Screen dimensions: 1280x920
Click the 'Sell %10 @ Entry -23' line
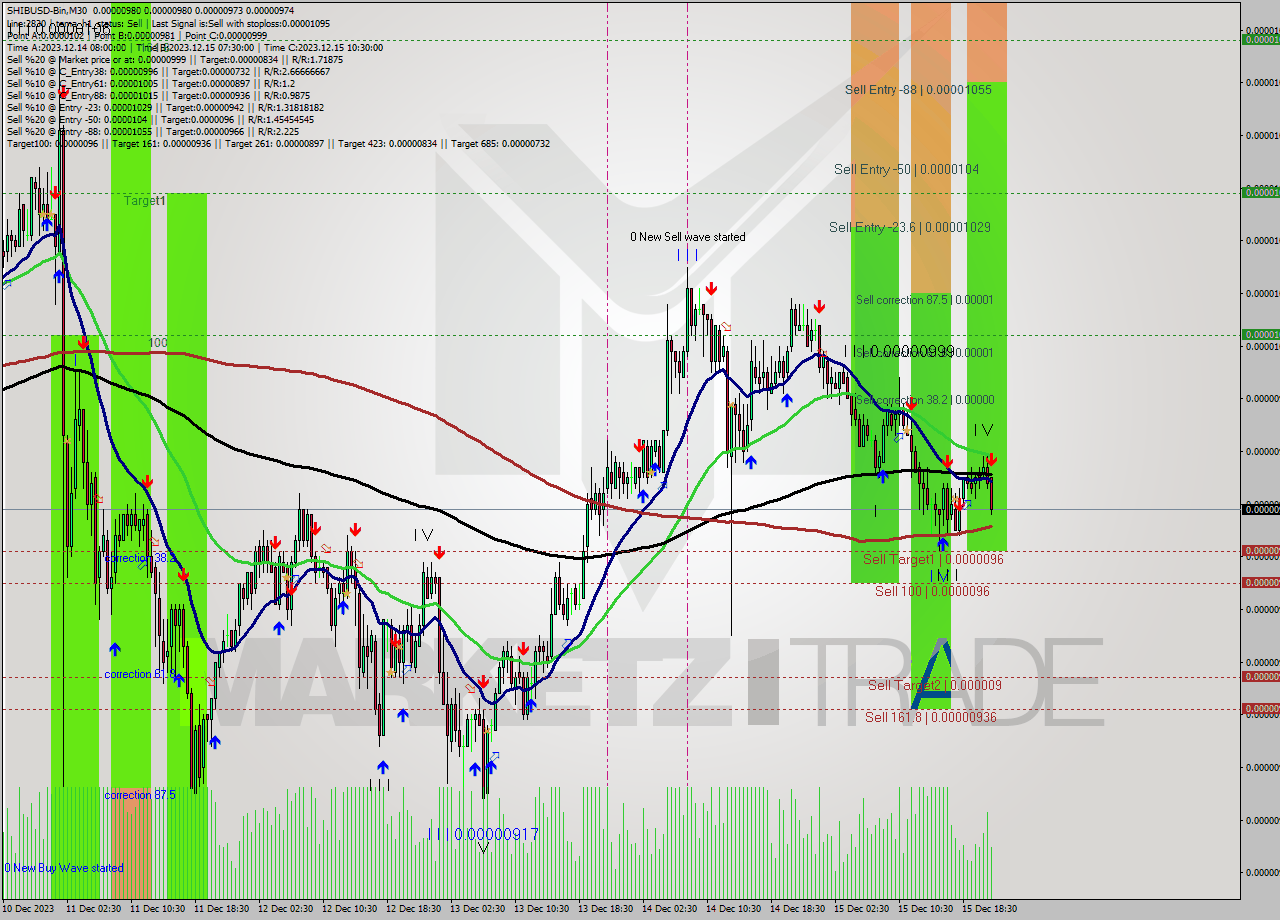point(165,107)
